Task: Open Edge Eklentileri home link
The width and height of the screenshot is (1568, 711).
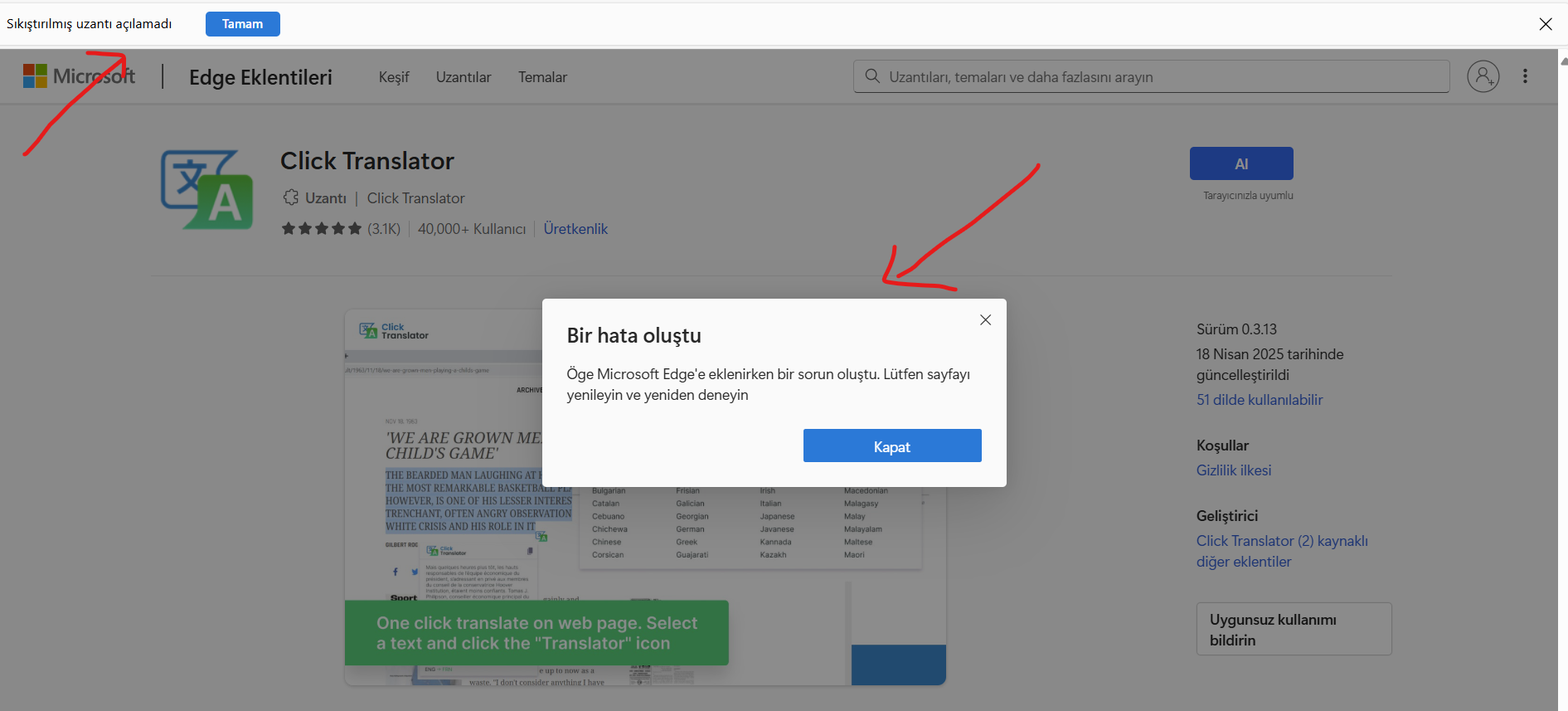Action: [x=260, y=77]
